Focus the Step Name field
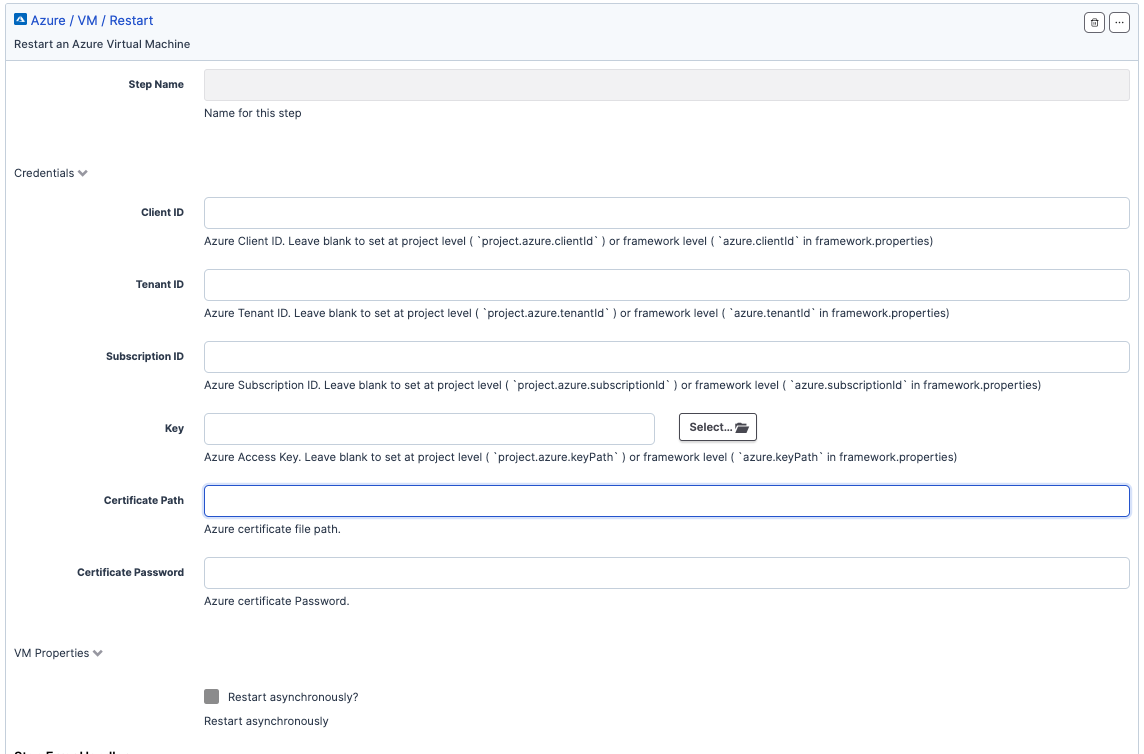1144x754 pixels. click(x=666, y=85)
